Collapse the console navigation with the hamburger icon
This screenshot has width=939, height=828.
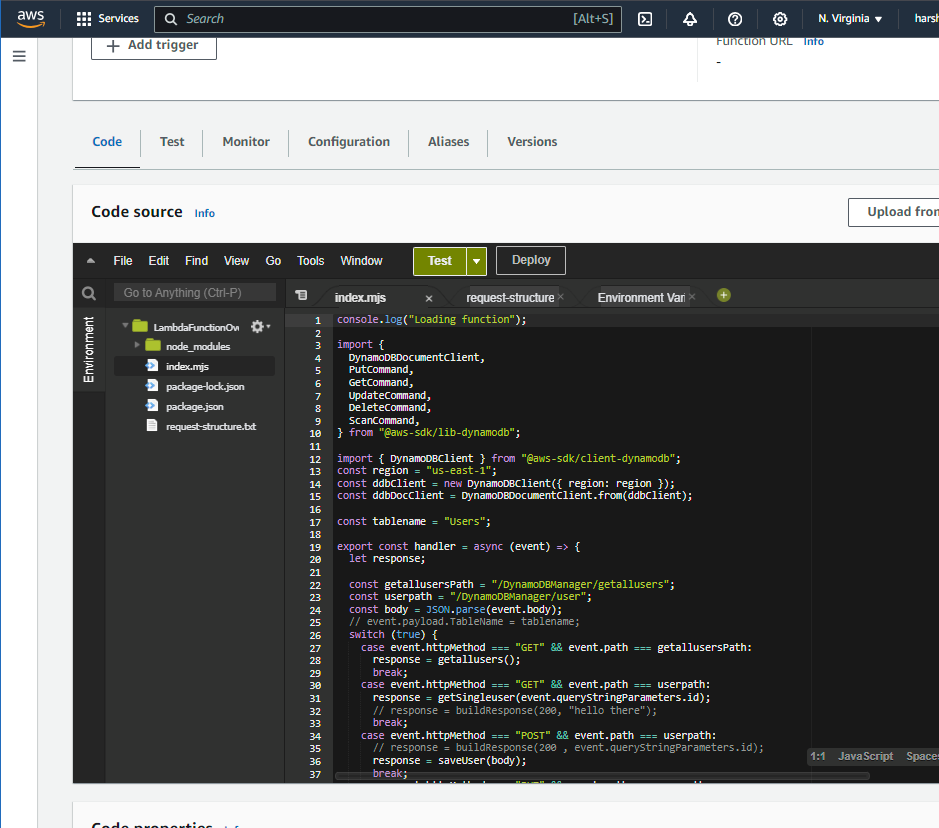(x=18, y=56)
